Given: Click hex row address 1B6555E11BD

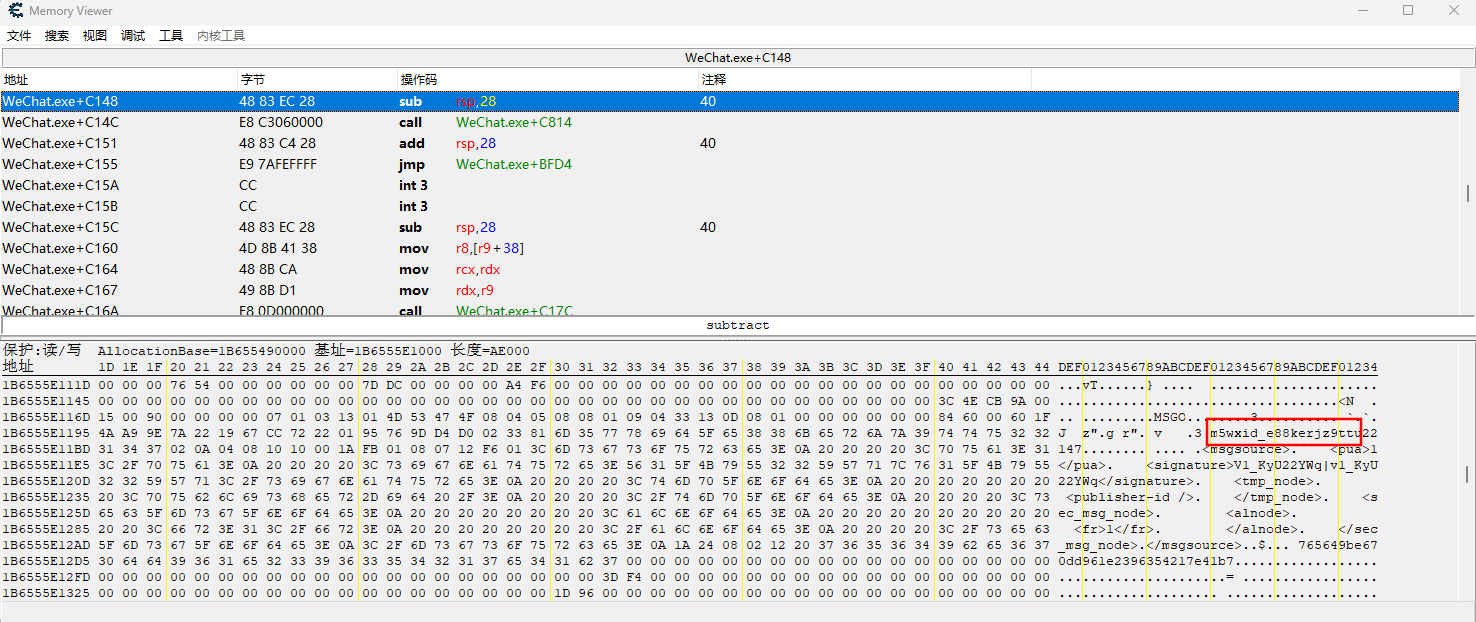Looking at the screenshot, I should (x=46, y=449).
